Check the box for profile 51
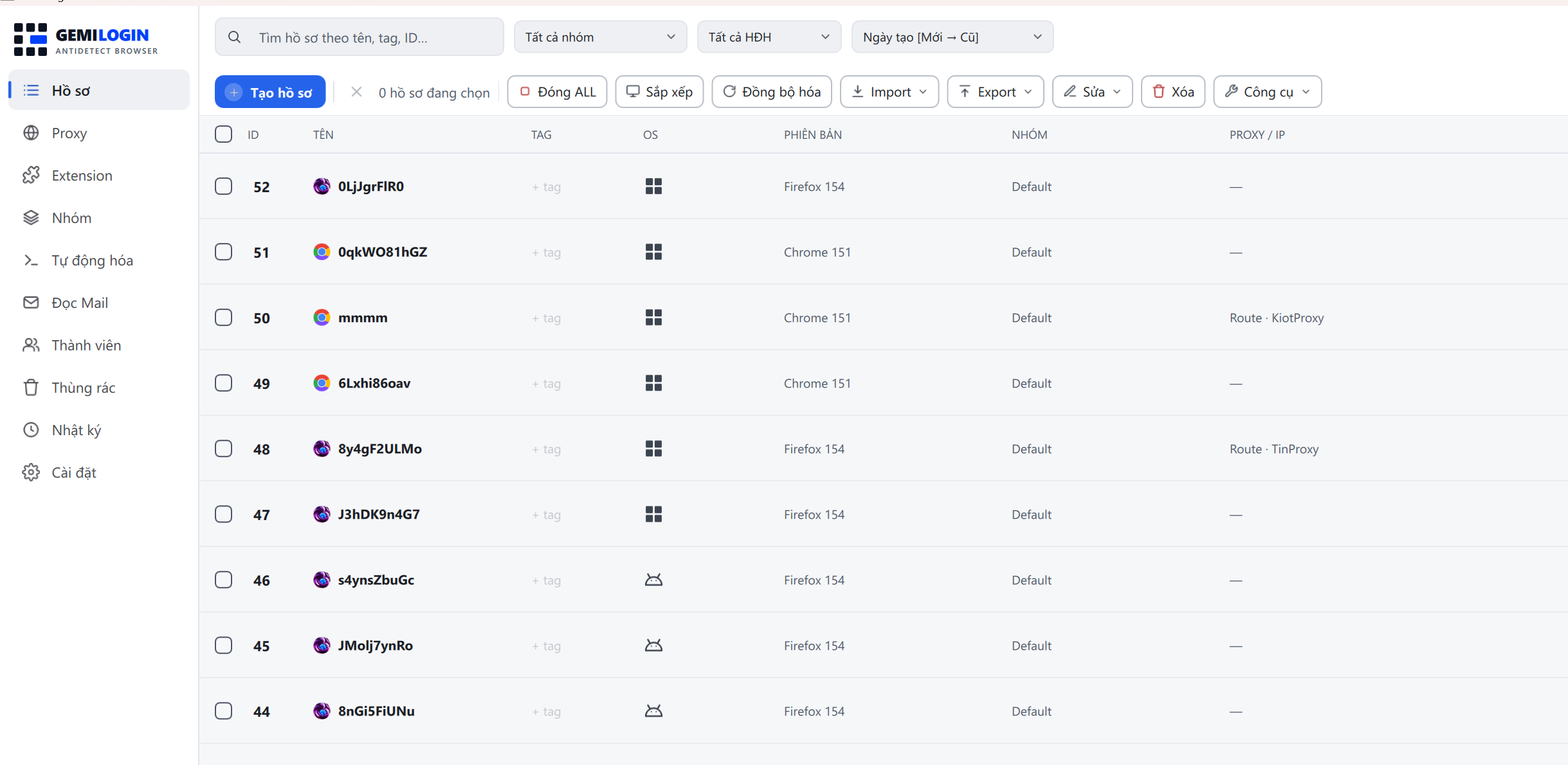The height and width of the screenshot is (765, 1568). [224, 252]
